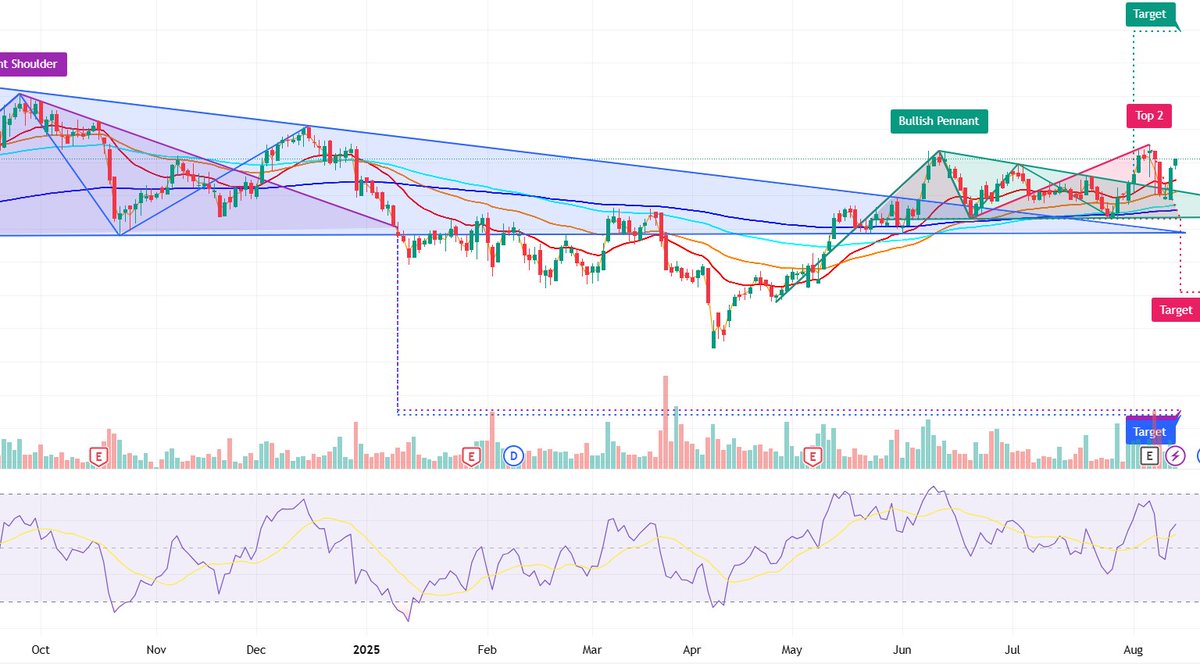The height and width of the screenshot is (664, 1200).
Task: Click the purple lightning bolt event icon
Action: coord(1177,456)
